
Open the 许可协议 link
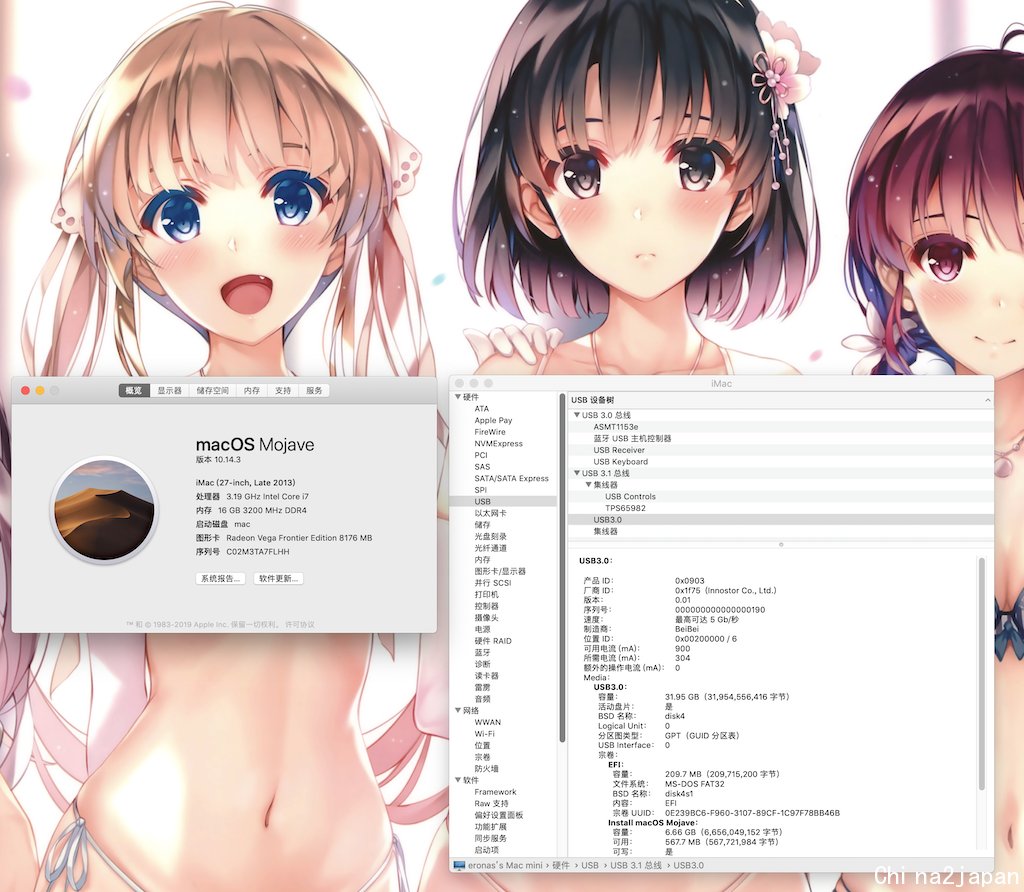tap(300, 625)
